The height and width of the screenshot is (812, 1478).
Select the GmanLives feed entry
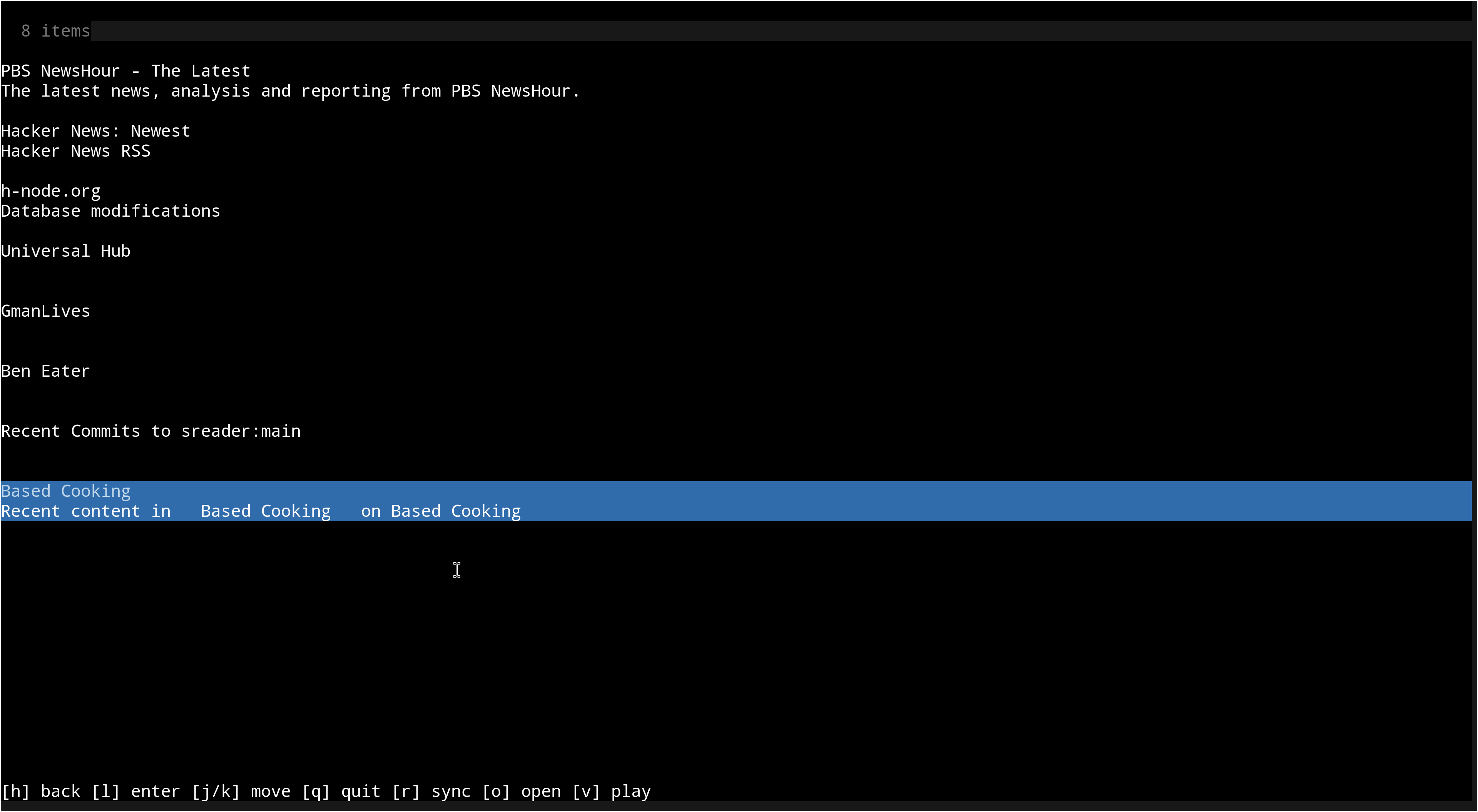pos(46,311)
